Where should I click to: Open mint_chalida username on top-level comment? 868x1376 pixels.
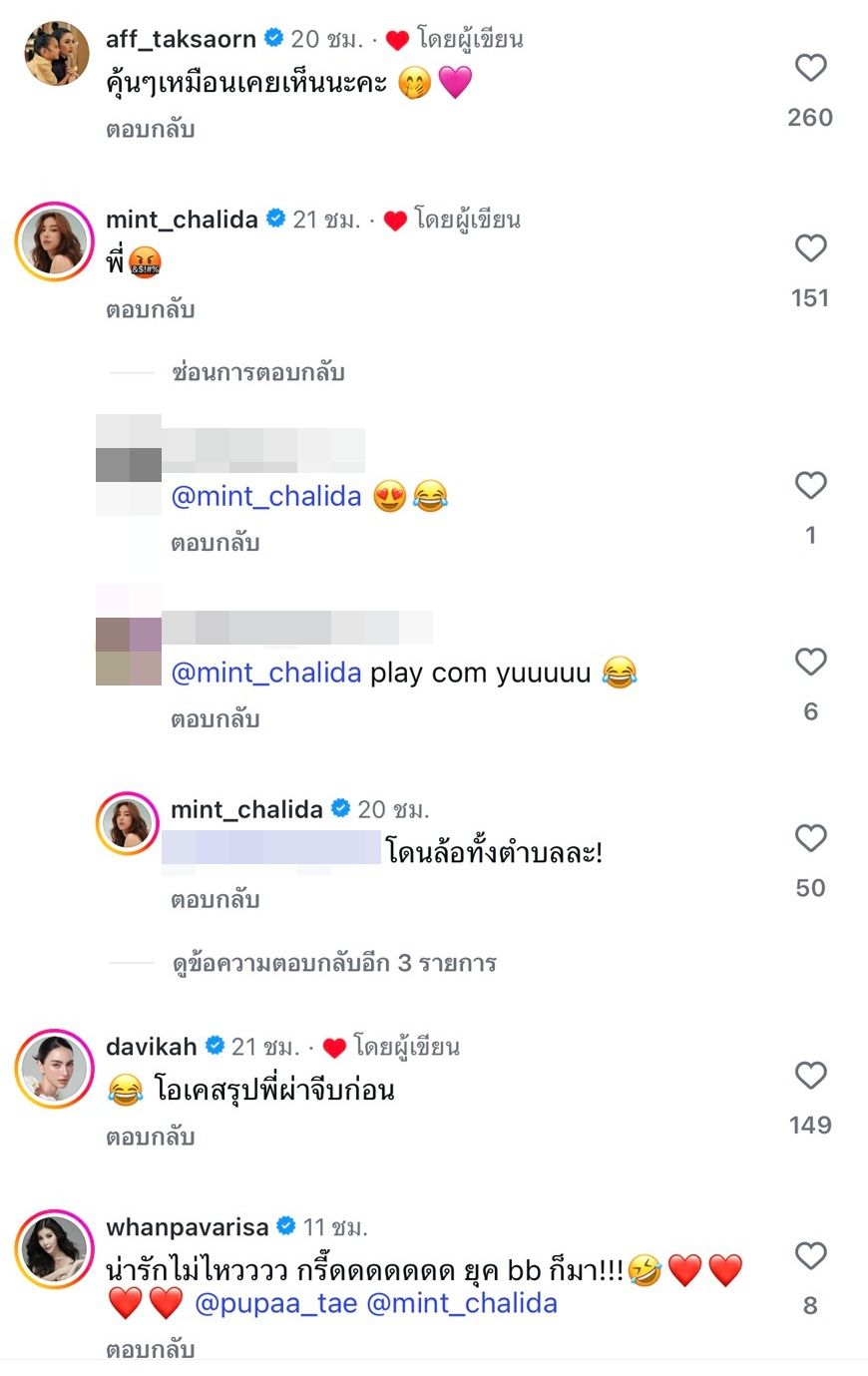coord(182,220)
